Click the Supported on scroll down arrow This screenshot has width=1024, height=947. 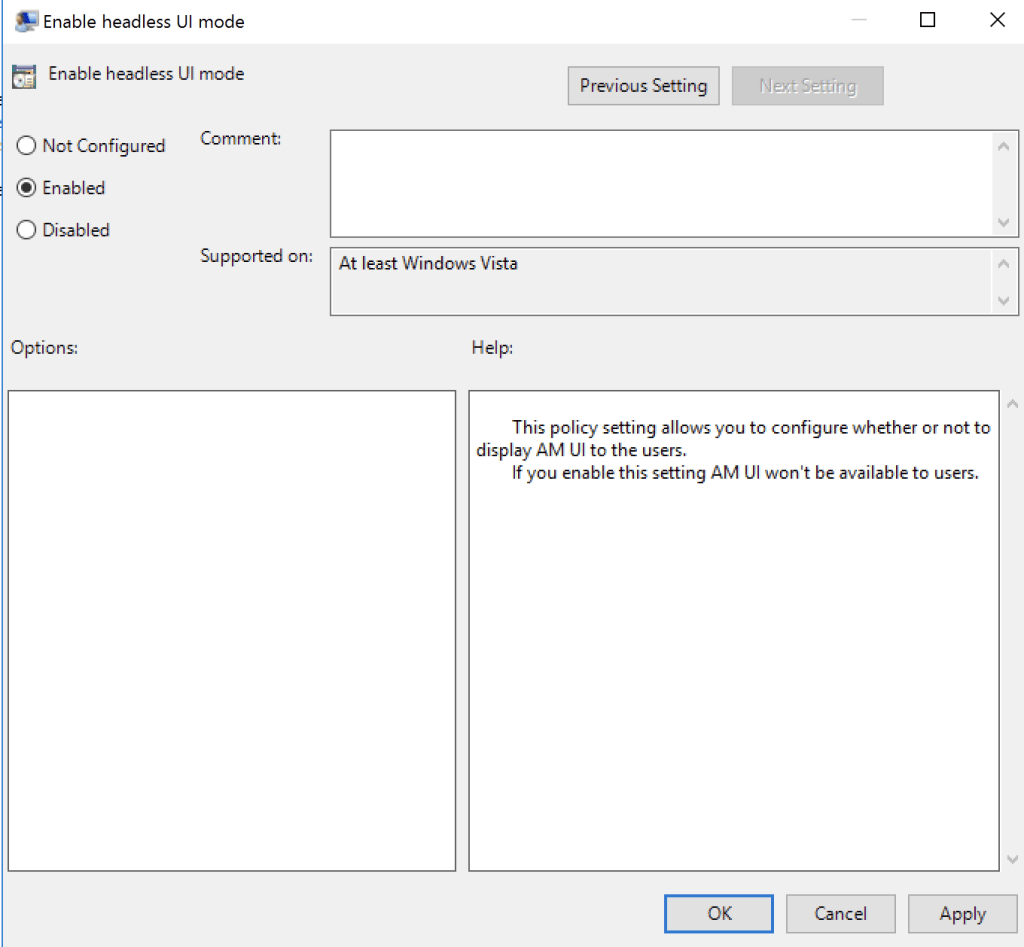[1004, 300]
